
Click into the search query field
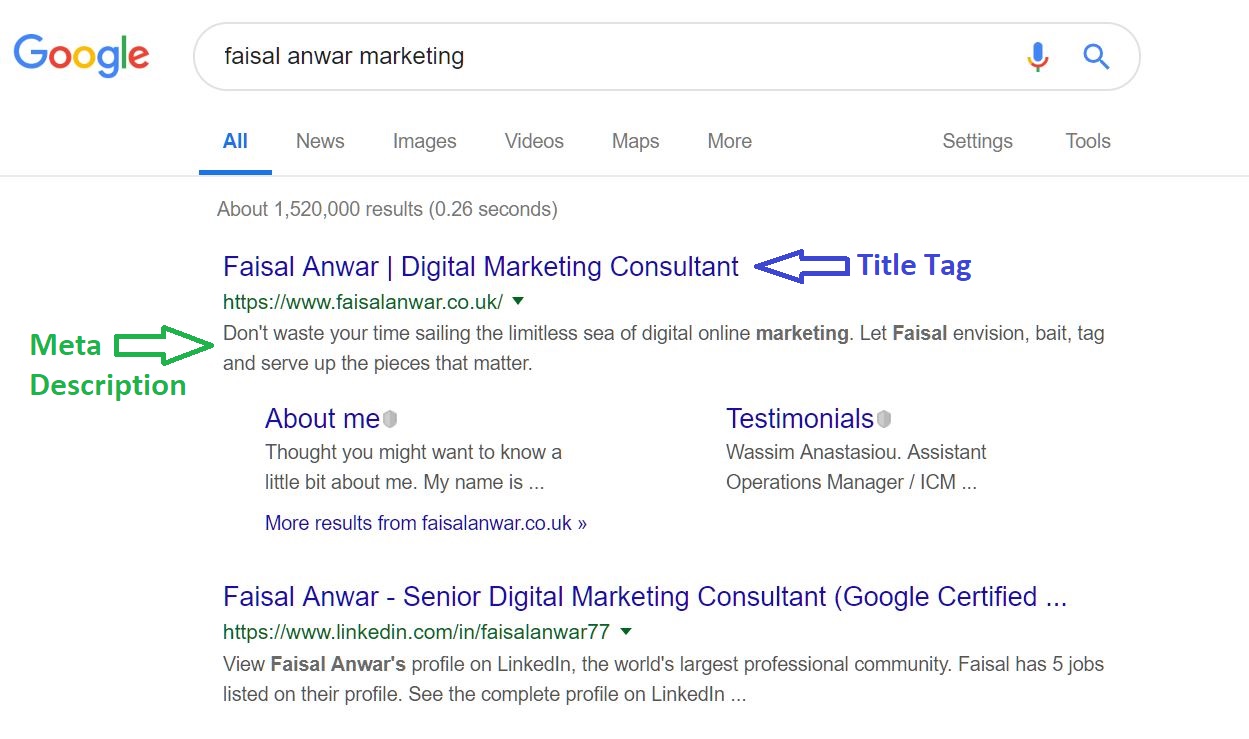pos(610,56)
